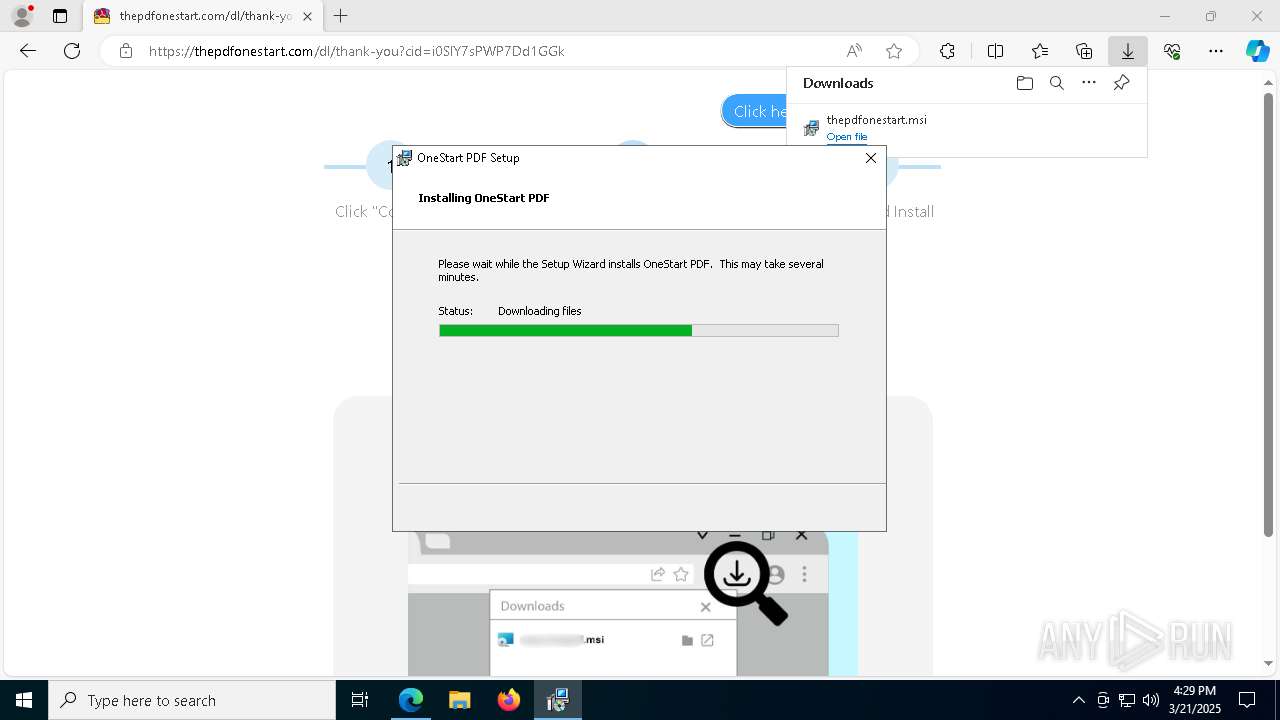This screenshot has height=720, width=1280.
Task: Click the installation progress bar
Action: pyautogui.click(x=639, y=330)
